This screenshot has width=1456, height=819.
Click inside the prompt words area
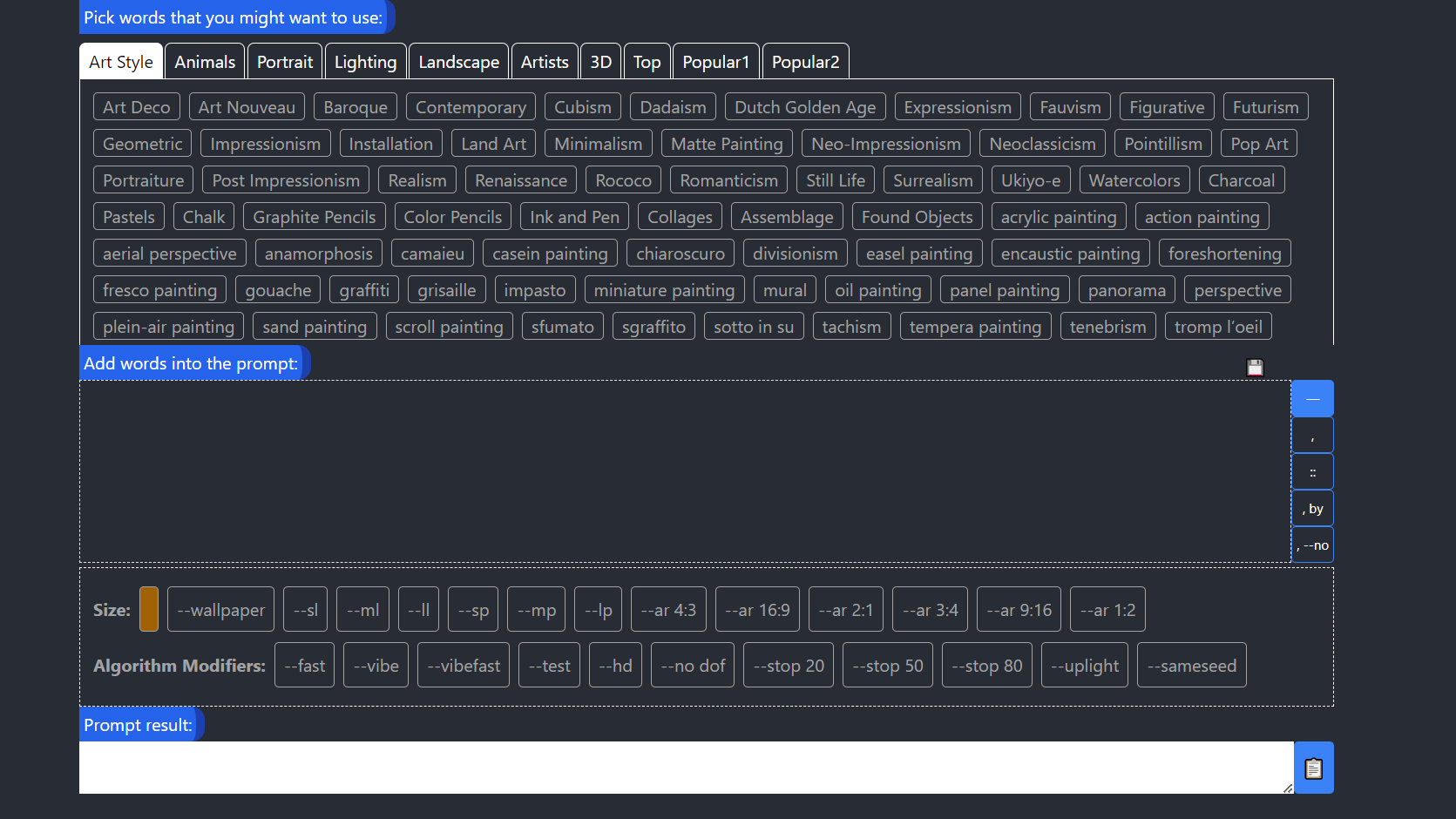pyautogui.click(x=684, y=470)
